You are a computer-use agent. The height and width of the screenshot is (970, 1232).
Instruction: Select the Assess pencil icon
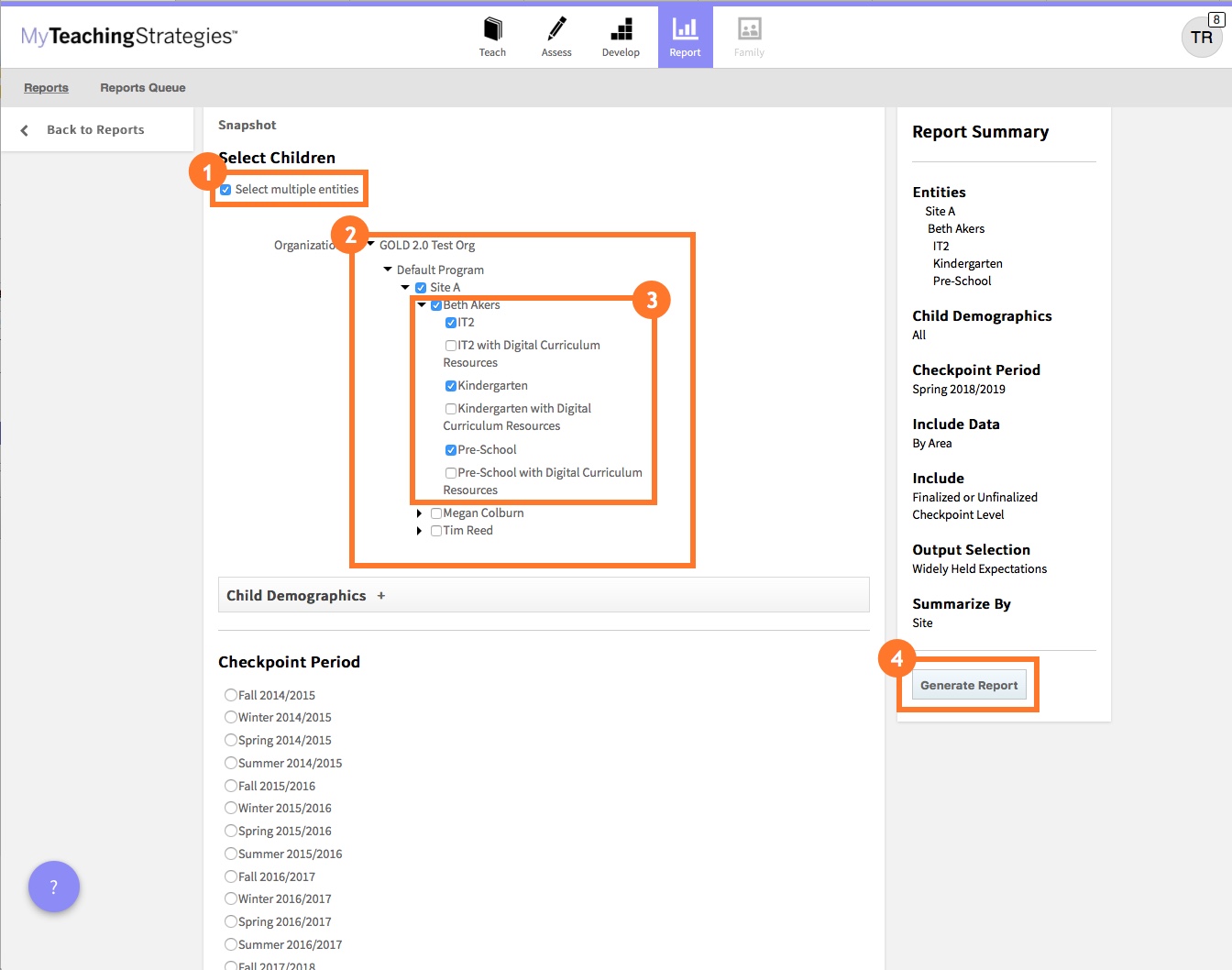tap(556, 29)
